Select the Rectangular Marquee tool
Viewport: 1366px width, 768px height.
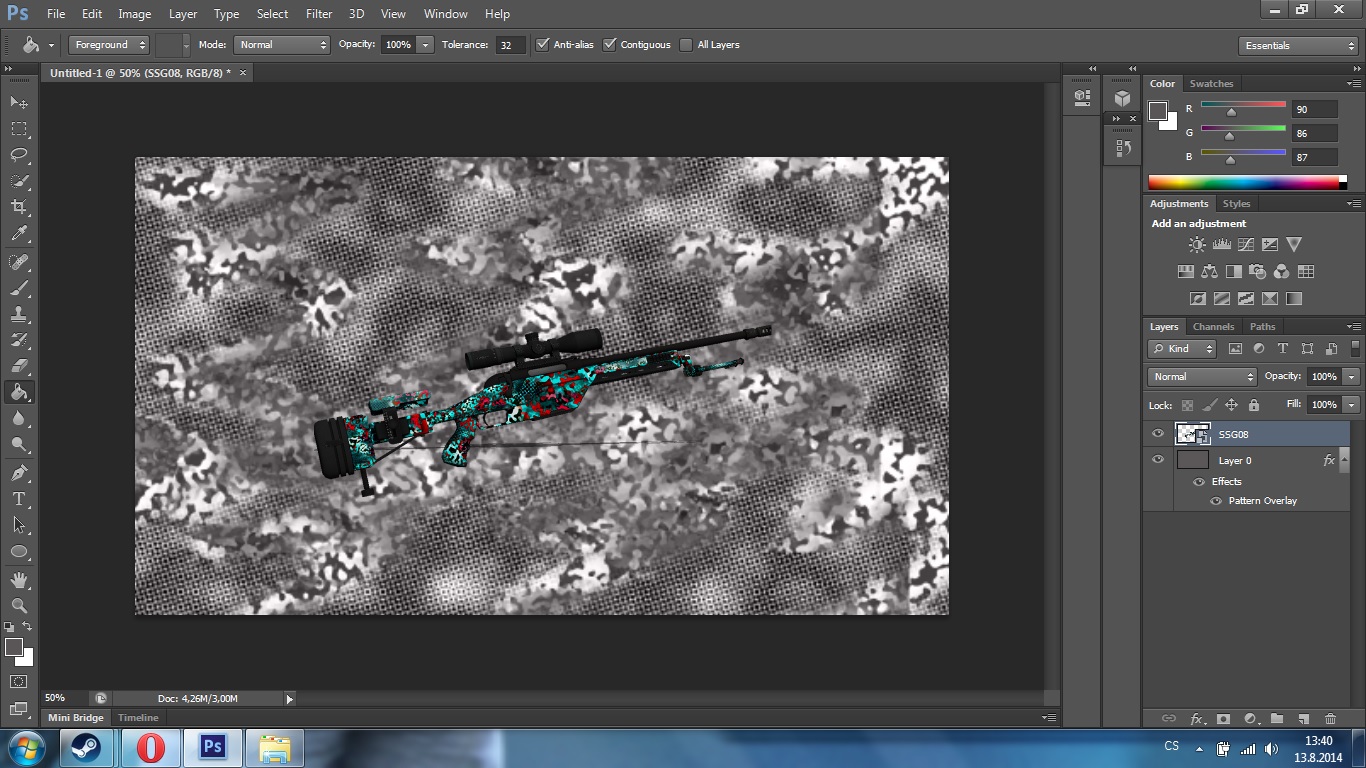(19, 129)
